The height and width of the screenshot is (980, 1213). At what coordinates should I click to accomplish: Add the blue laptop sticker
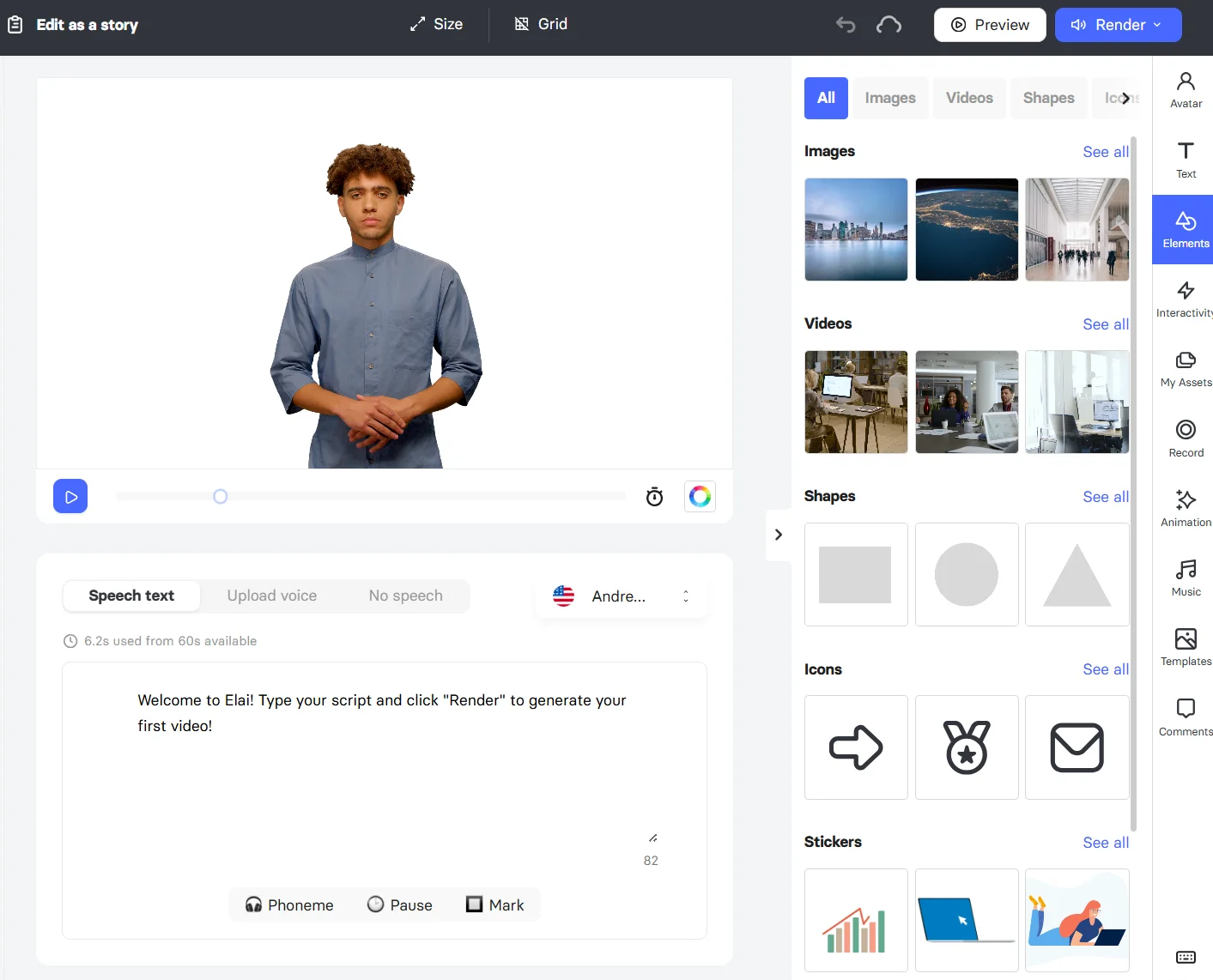(967, 920)
